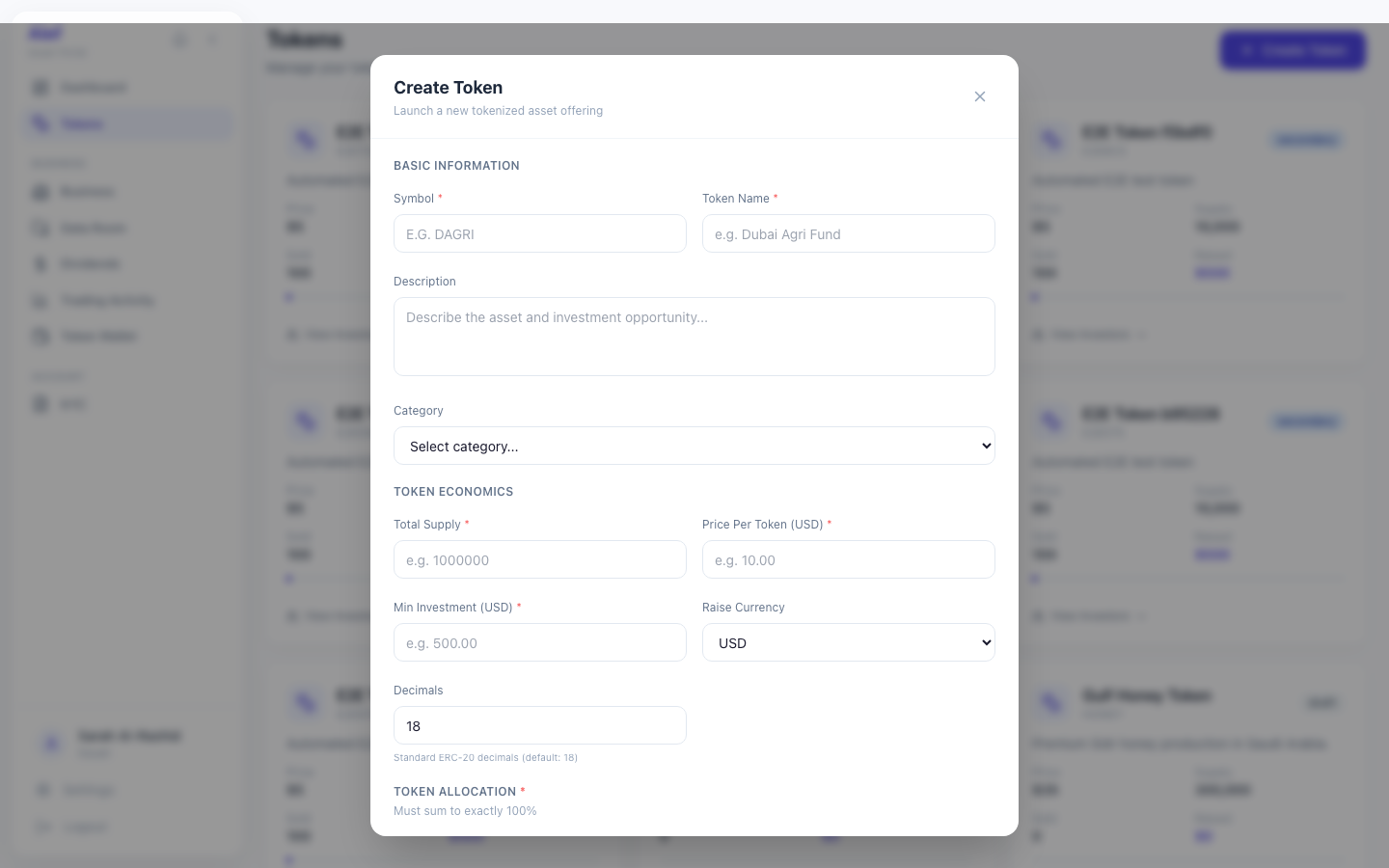
Task: Click the Create Token button
Action: (1293, 50)
